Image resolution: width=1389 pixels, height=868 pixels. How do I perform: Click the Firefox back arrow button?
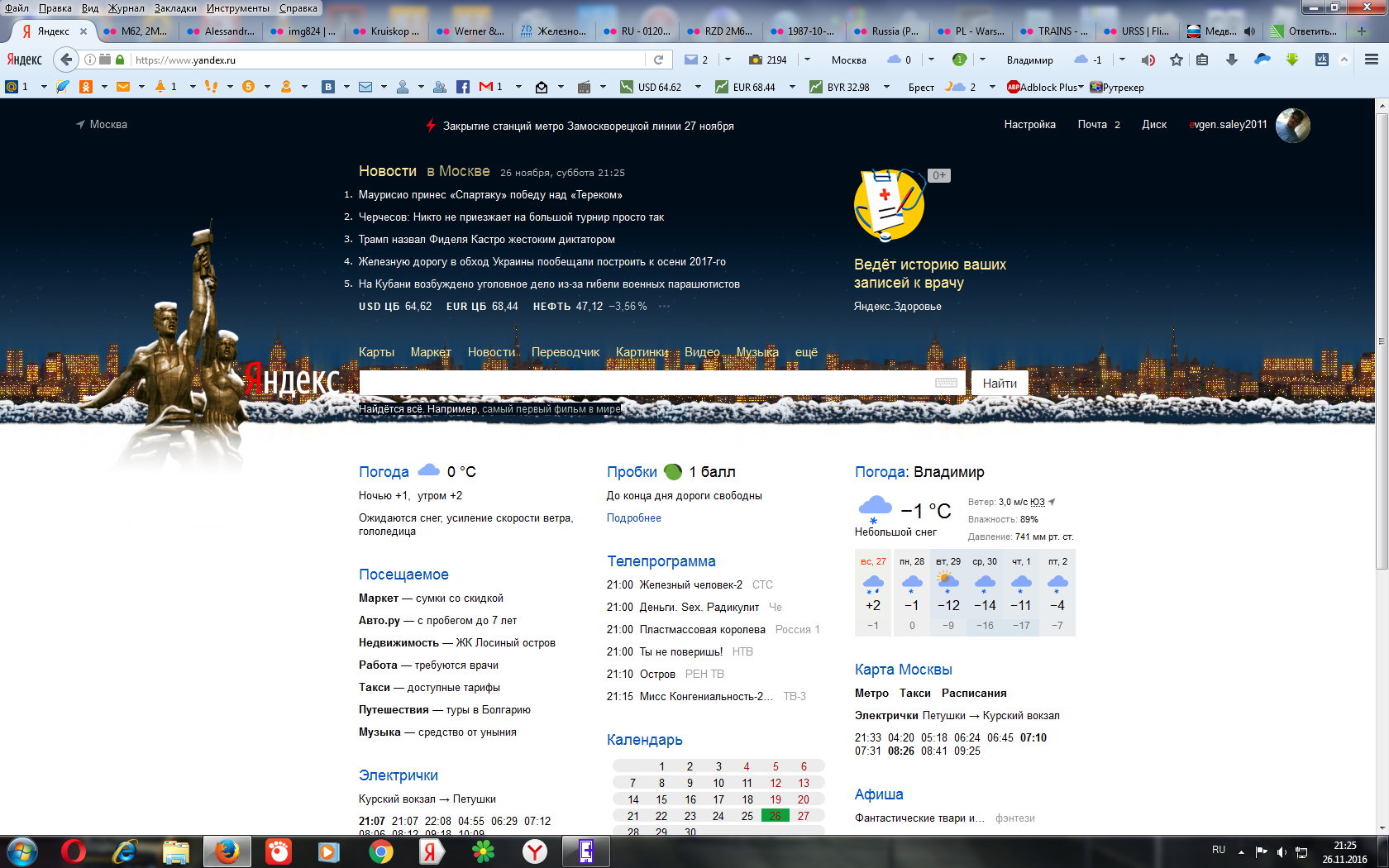tap(66, 60)
